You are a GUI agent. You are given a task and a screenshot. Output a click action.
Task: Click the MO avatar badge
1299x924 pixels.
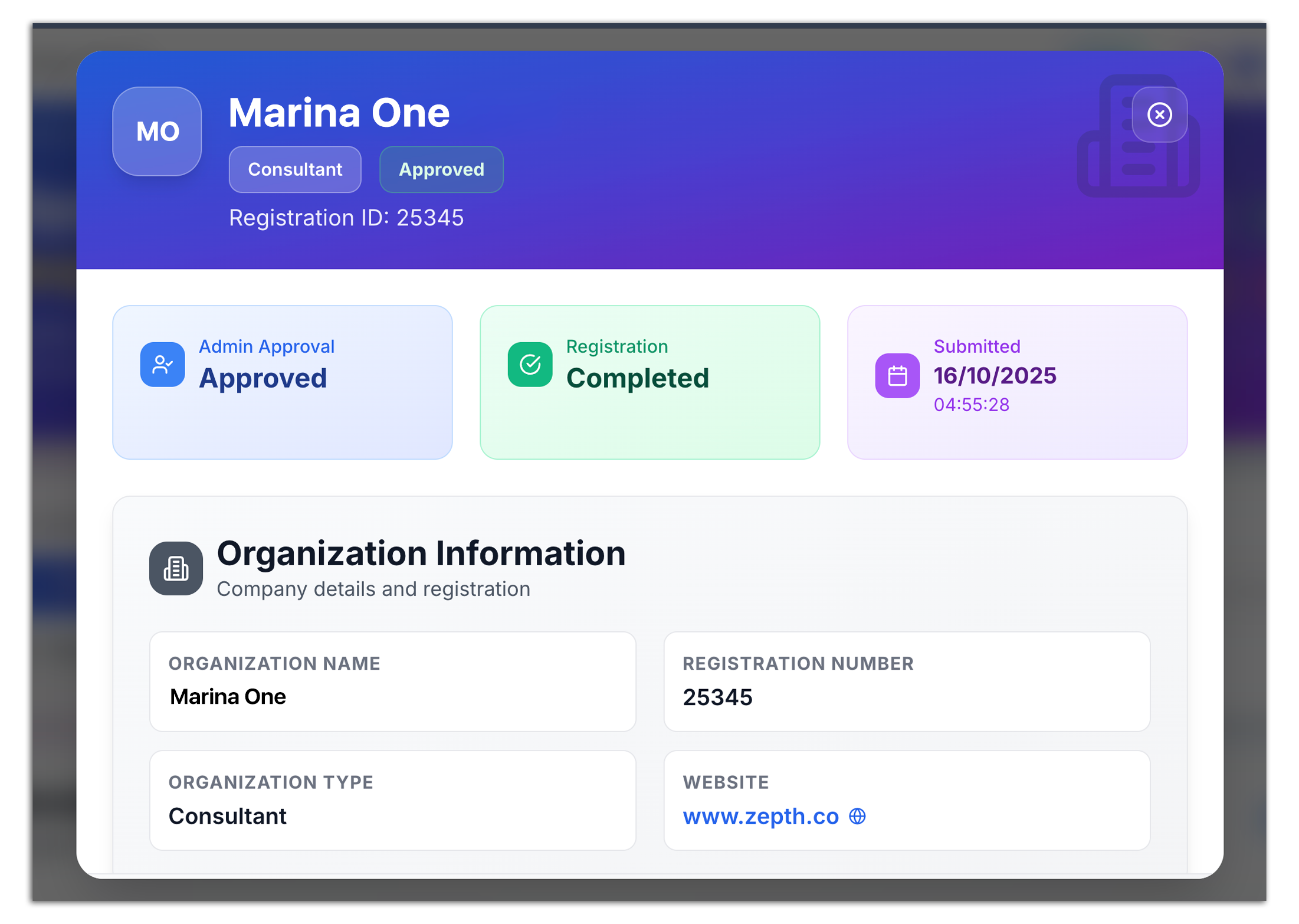(157, 131)
